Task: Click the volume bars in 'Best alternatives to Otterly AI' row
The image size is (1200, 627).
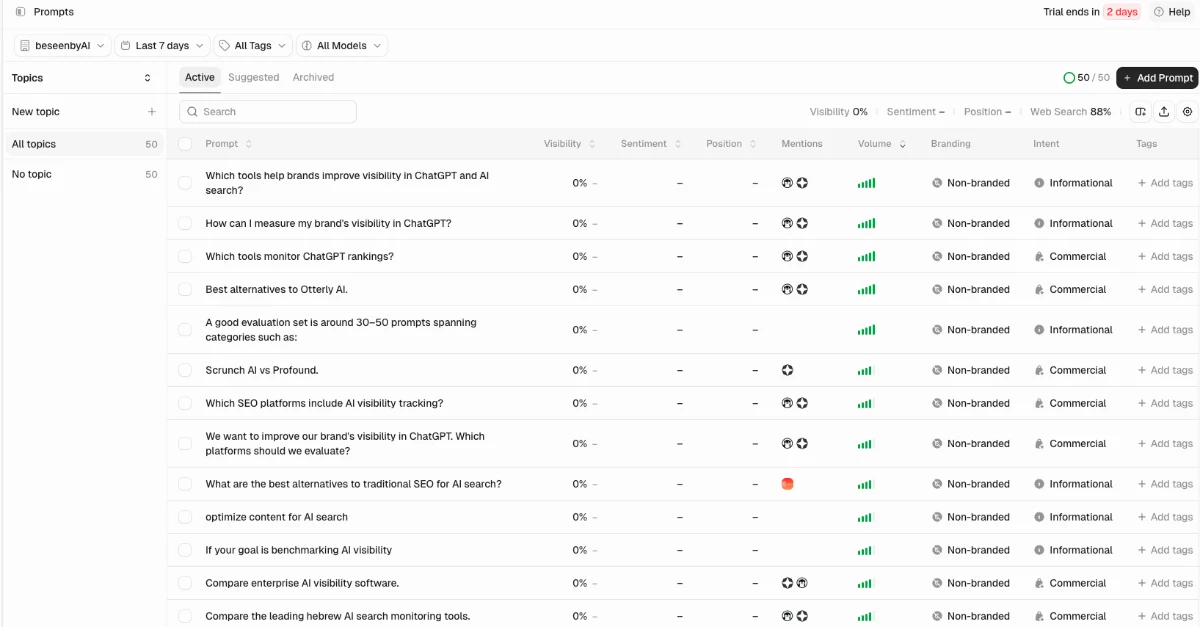Action: tap(866, 289)
